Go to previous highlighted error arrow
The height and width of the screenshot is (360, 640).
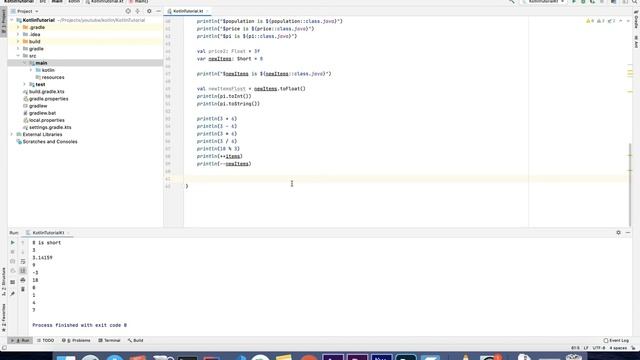[621, 21]
